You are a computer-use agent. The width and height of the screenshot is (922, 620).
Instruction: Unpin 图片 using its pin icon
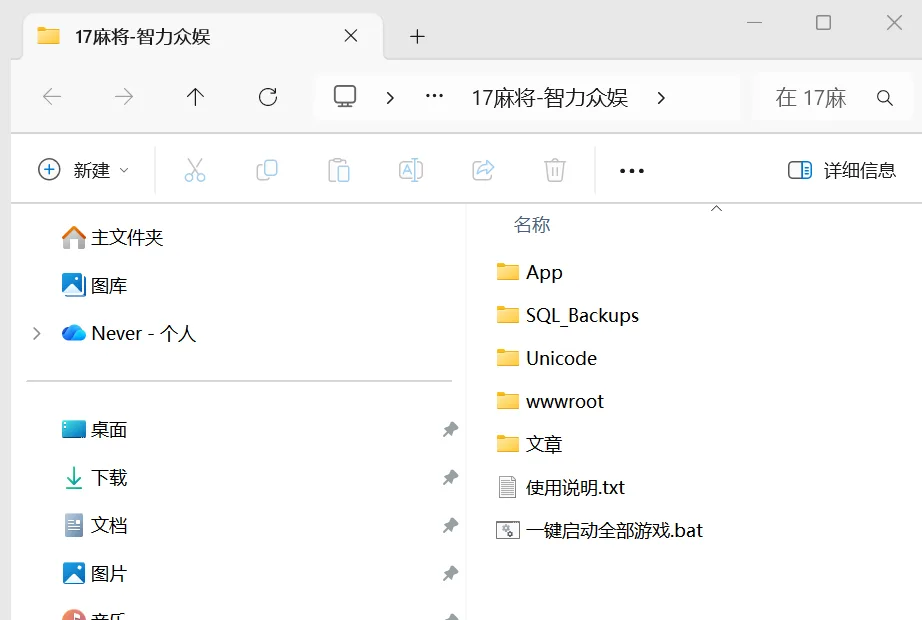[x=450, y=573]
